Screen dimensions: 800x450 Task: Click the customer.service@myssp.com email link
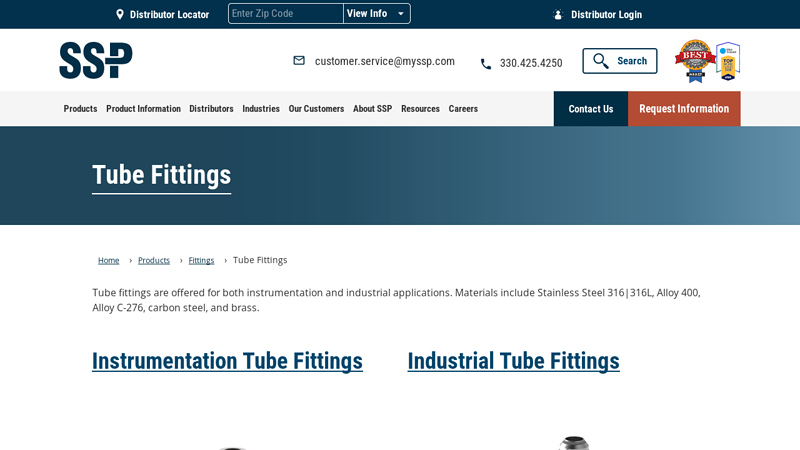point(385,61)
